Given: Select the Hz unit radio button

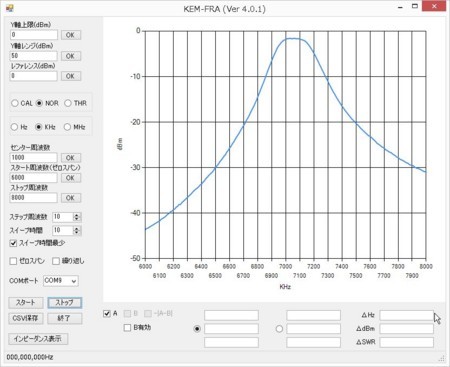Looking at the screenshot, I should [x=14, y=127].
